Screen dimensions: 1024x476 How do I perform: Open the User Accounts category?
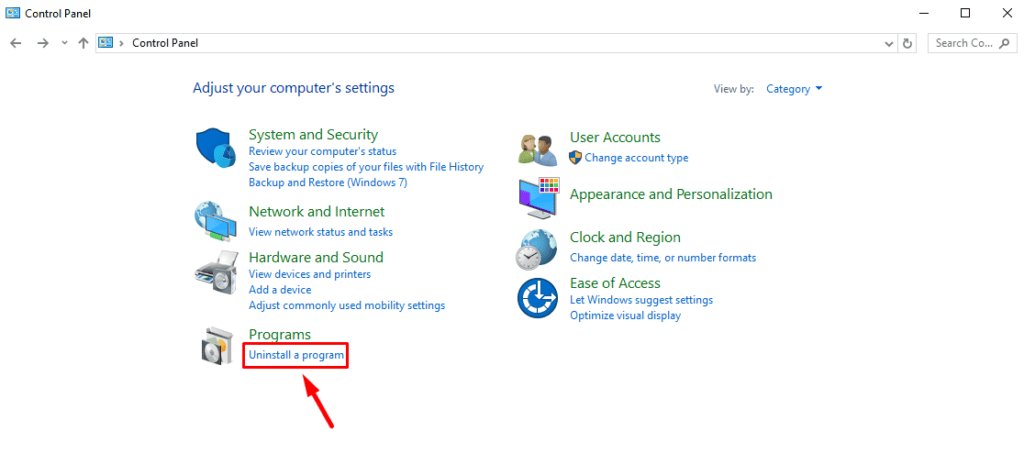click(615, 137)
